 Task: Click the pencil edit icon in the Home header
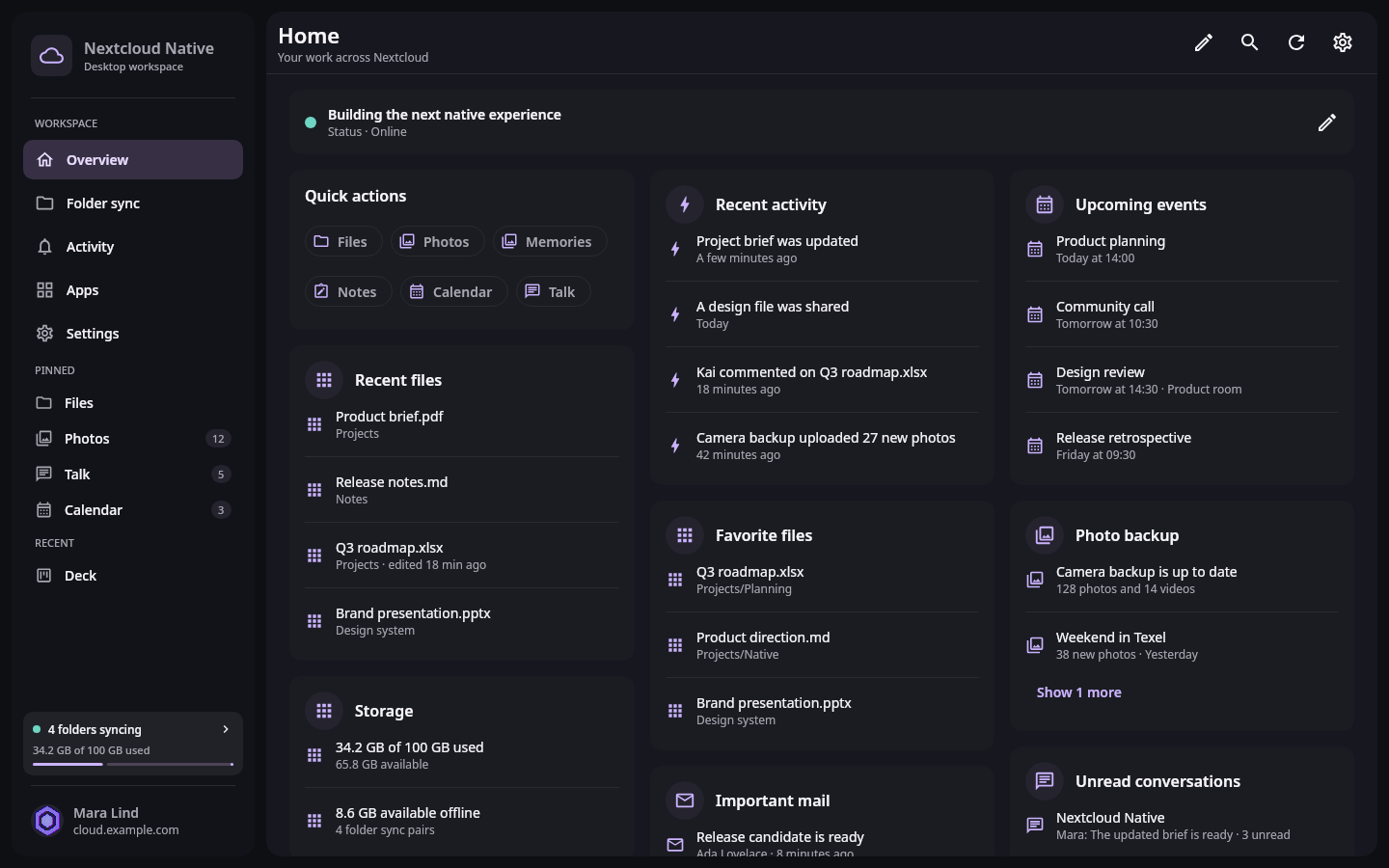tap(1203, 42)
